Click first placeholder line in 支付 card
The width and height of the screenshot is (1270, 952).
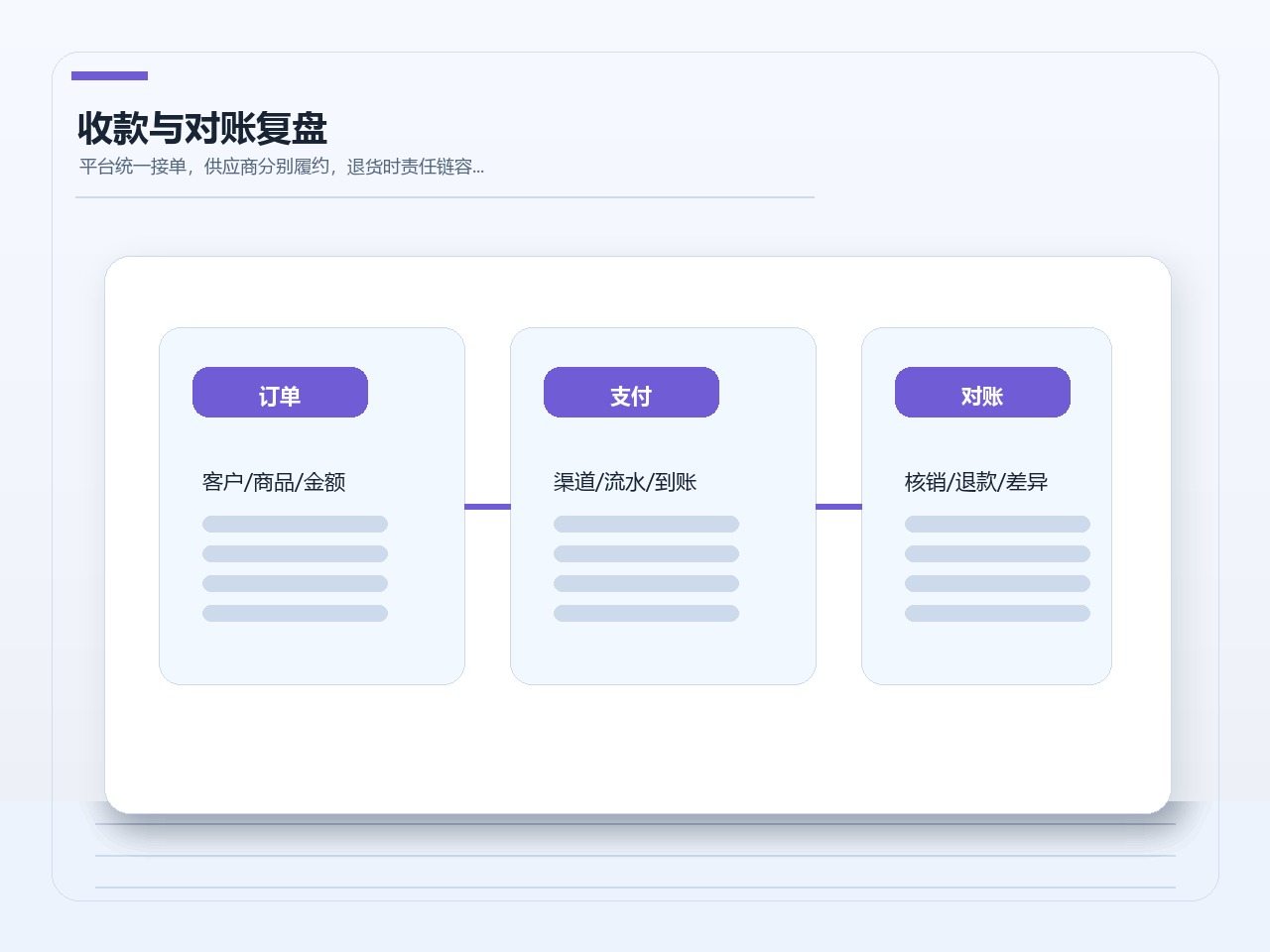tap(646, 524)
